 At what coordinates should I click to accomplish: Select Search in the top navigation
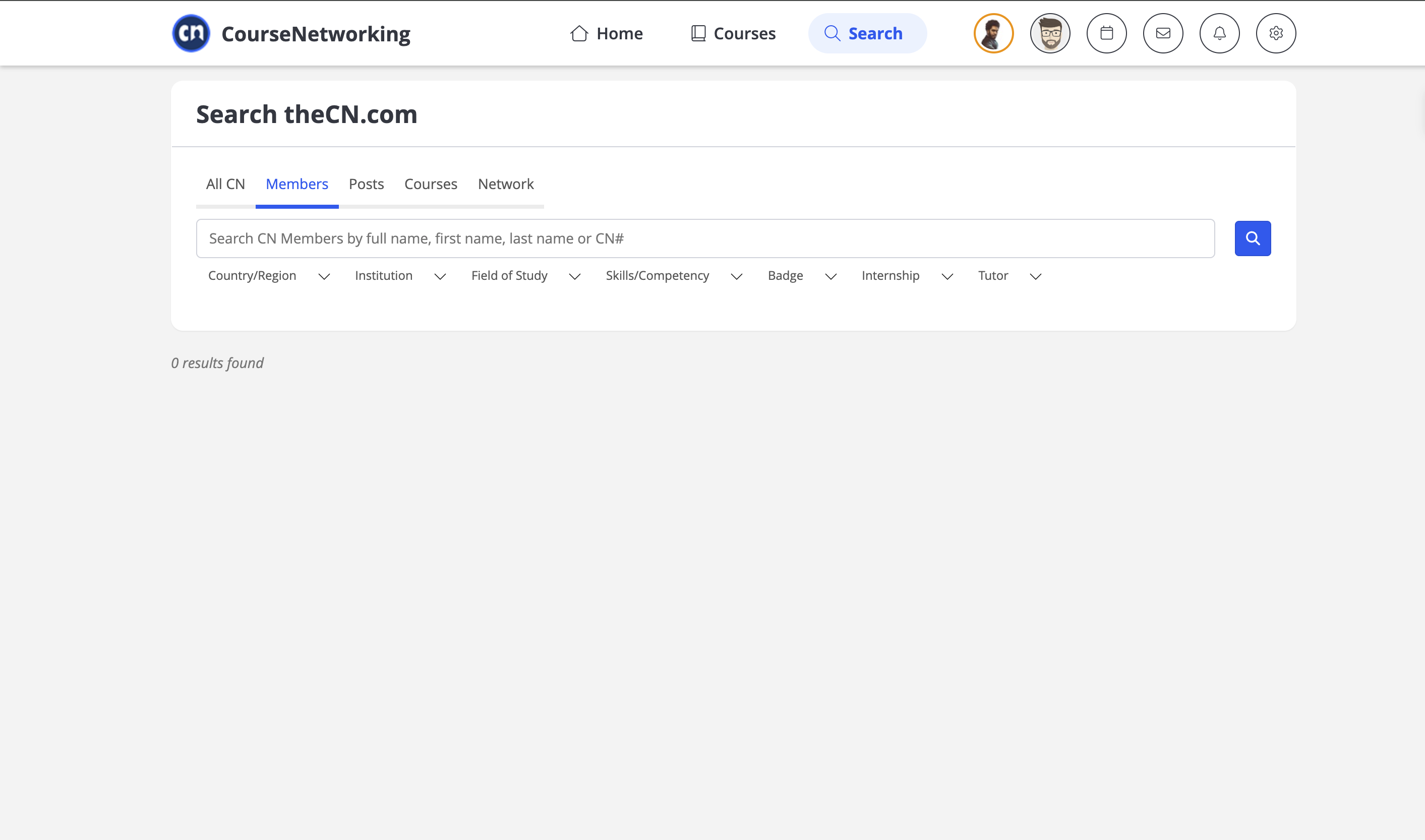click(868, 33)
